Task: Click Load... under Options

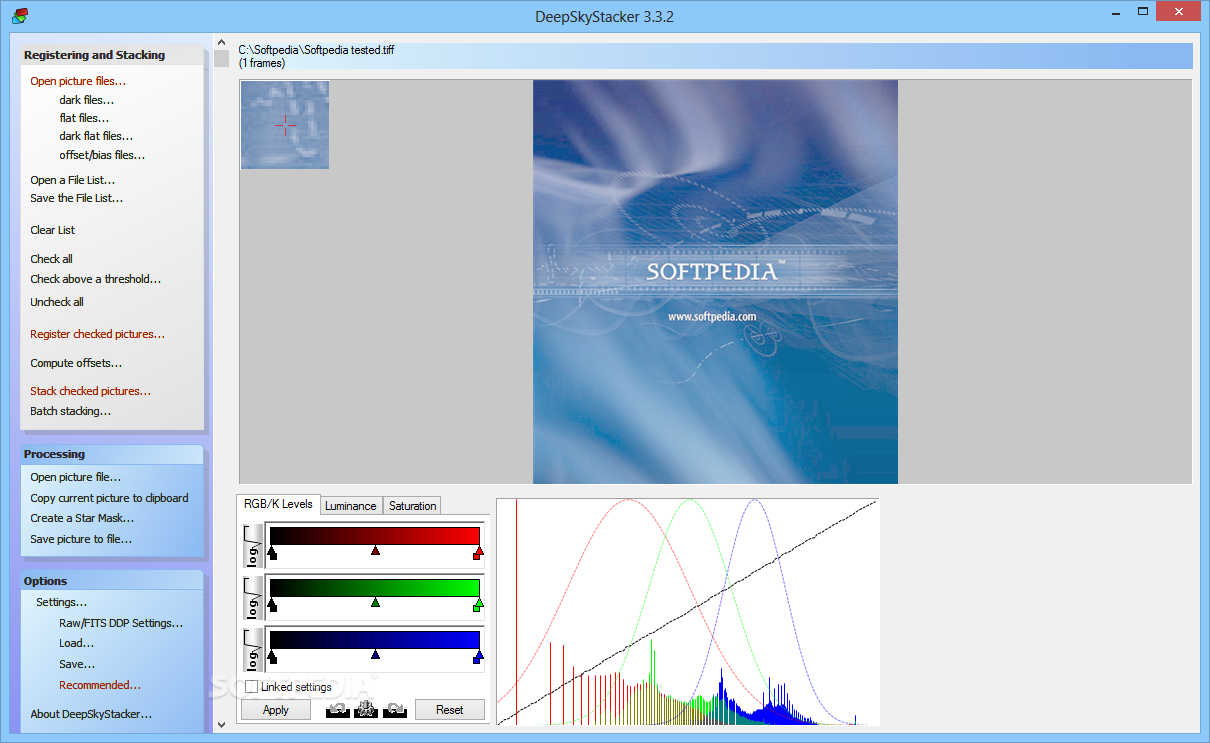Action: tap(76, 643)
